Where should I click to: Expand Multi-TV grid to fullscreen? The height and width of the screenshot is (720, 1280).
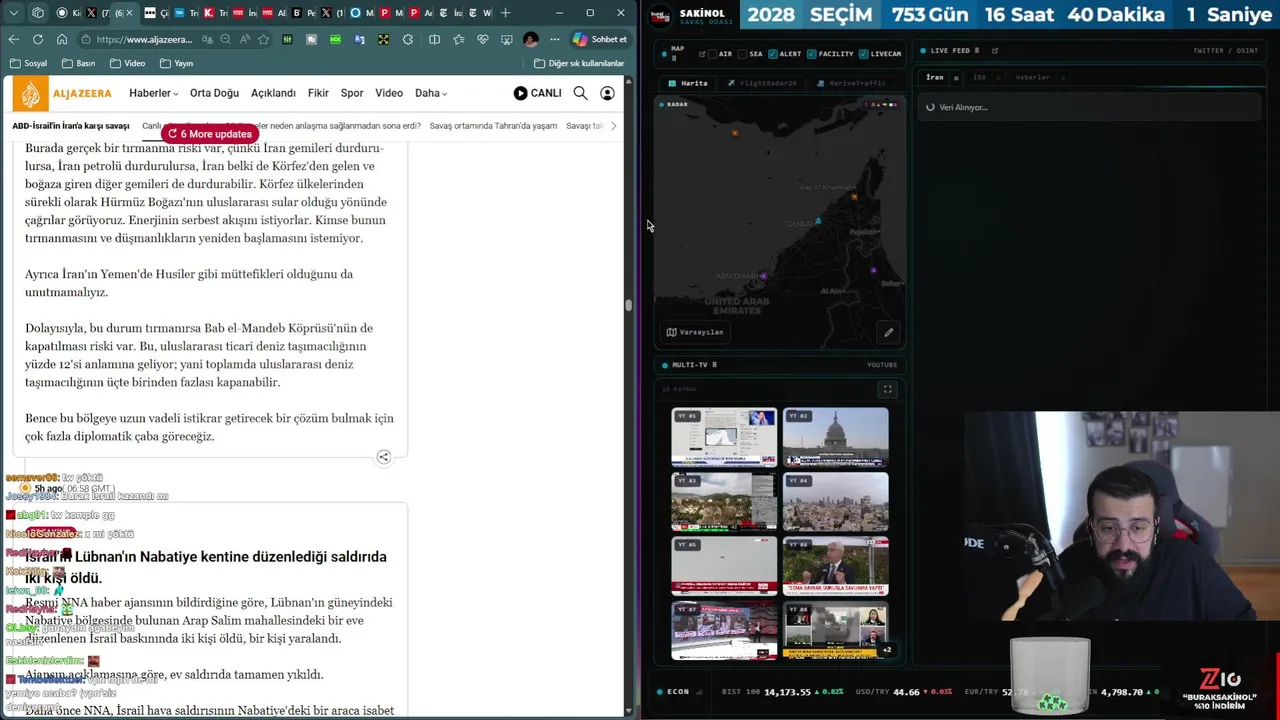click(887, 389)
